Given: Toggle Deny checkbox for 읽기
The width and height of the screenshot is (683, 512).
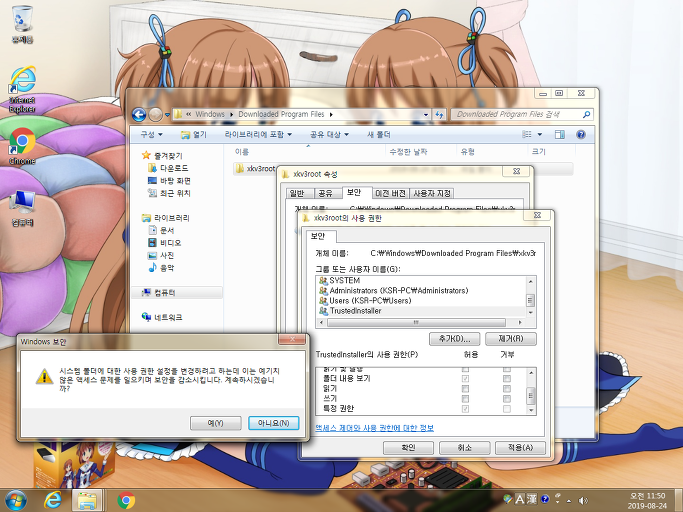Looking at the screenshot, I should [x=507, y=389].
